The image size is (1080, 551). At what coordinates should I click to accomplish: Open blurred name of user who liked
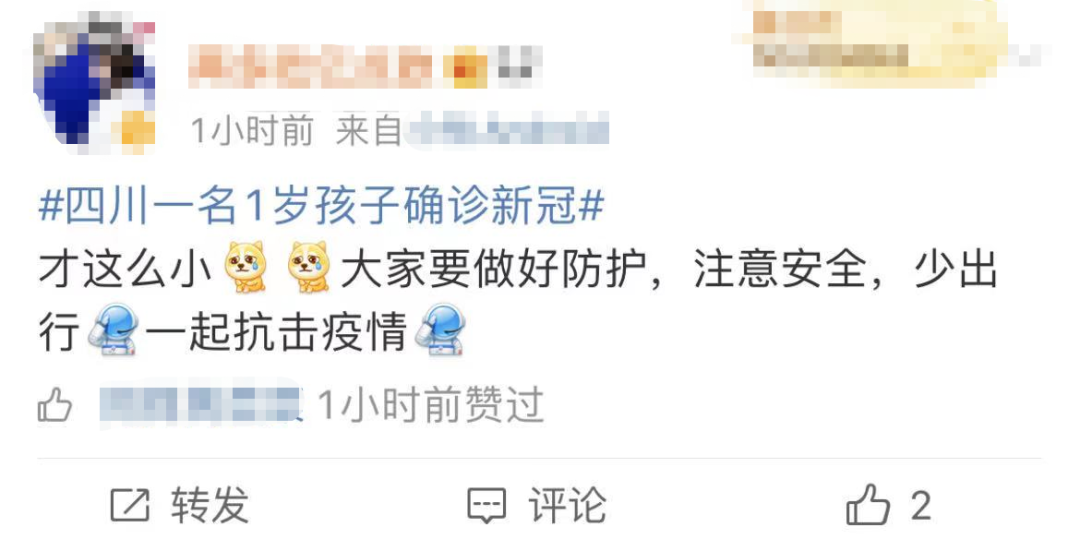click(x=201, y=404)
